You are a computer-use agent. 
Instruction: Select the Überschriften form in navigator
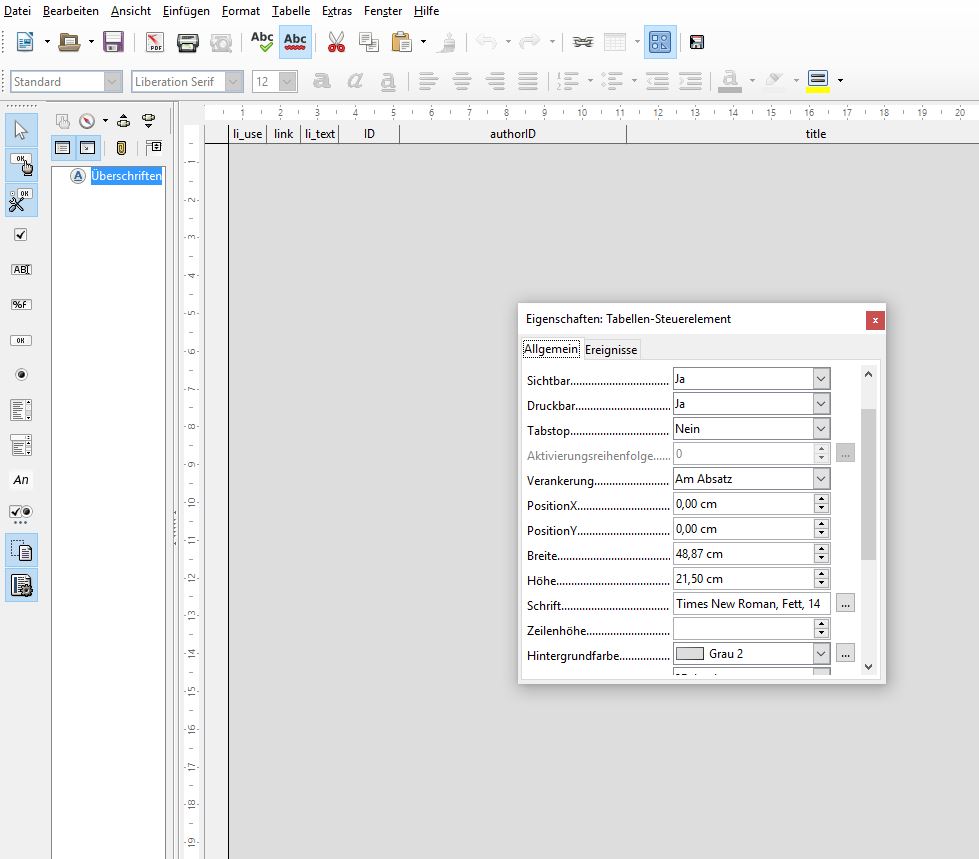(126, 176)
